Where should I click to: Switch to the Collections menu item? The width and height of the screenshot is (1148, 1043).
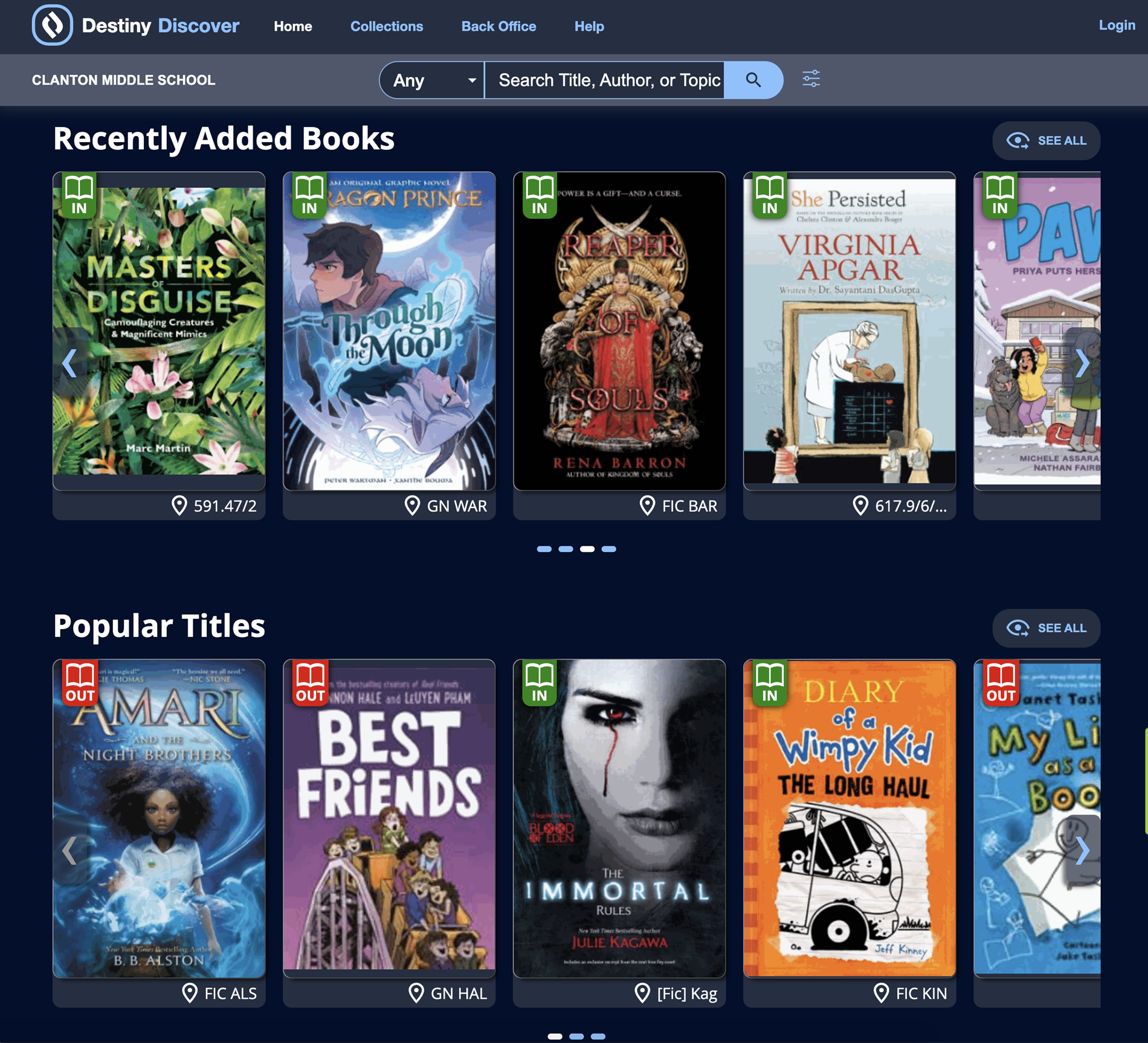(x=386, y=26)
